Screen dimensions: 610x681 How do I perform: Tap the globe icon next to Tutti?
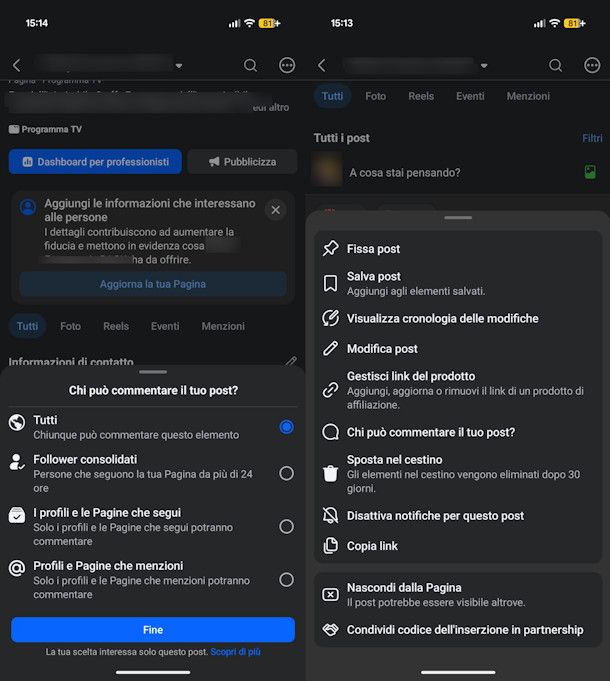[17, 422]
